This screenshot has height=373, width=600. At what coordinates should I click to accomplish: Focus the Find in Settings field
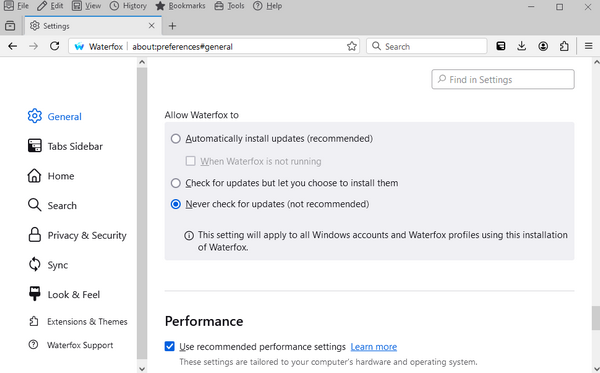(503, 79)
